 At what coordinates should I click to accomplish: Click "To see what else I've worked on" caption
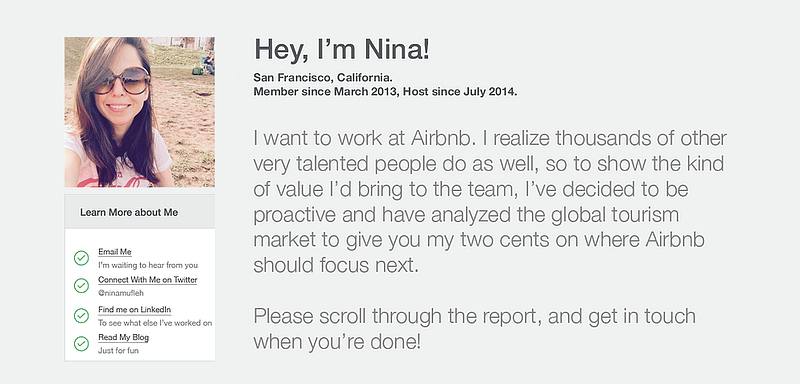[x=155, y=323]
